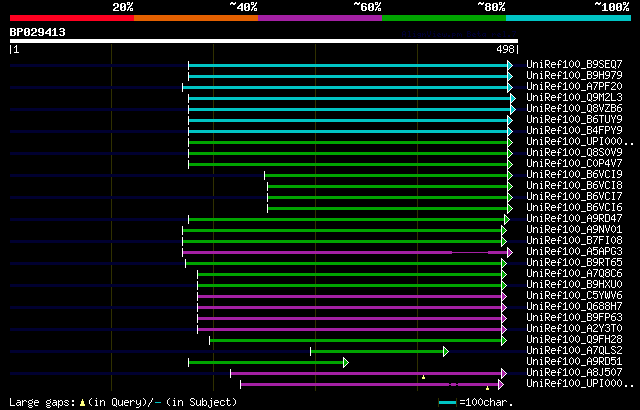
Task: Click the UniRef100_B6TUY9 entry
Action: pyautogui.click(x=574, y=120)
